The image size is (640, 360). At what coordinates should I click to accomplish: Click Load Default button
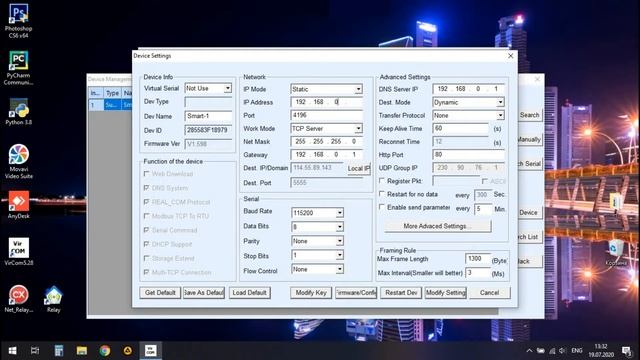pos(249,293)
